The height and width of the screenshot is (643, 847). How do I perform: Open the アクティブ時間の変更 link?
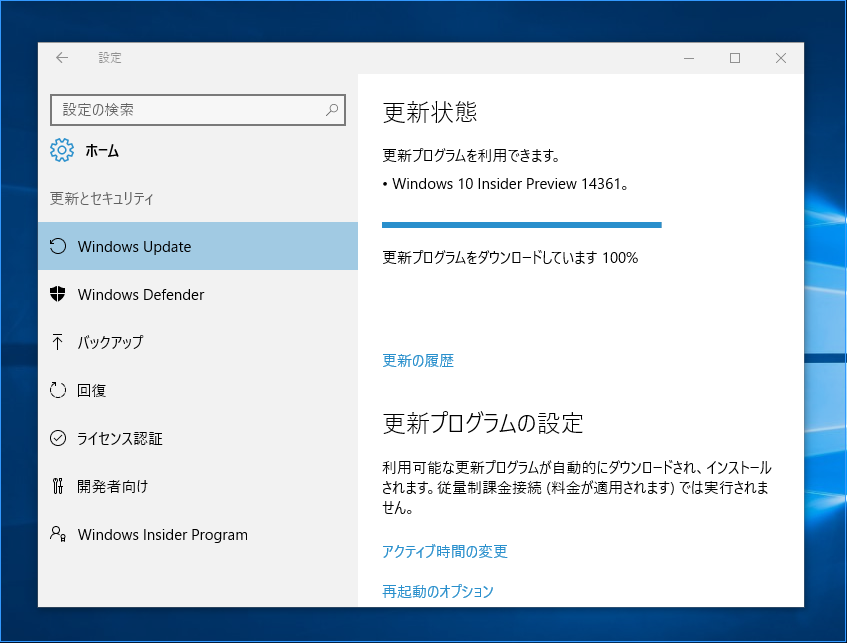[x=445, y=551]
